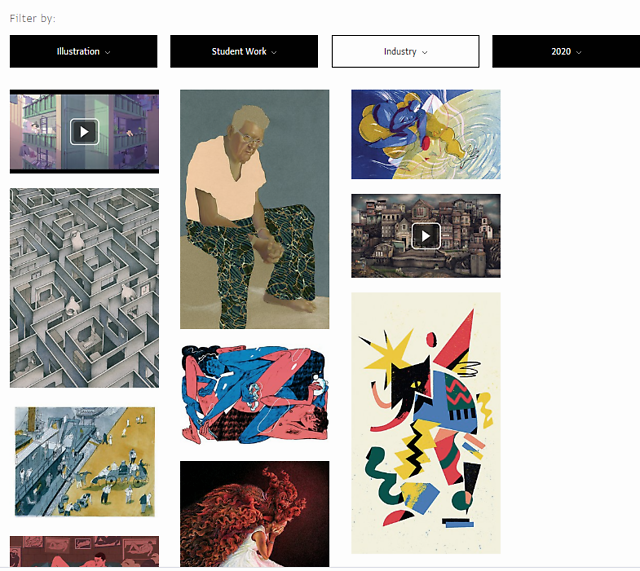Open the Industry filter dropdown
The height and width of the screenshot is (571, 640).
tap(405, 51)
